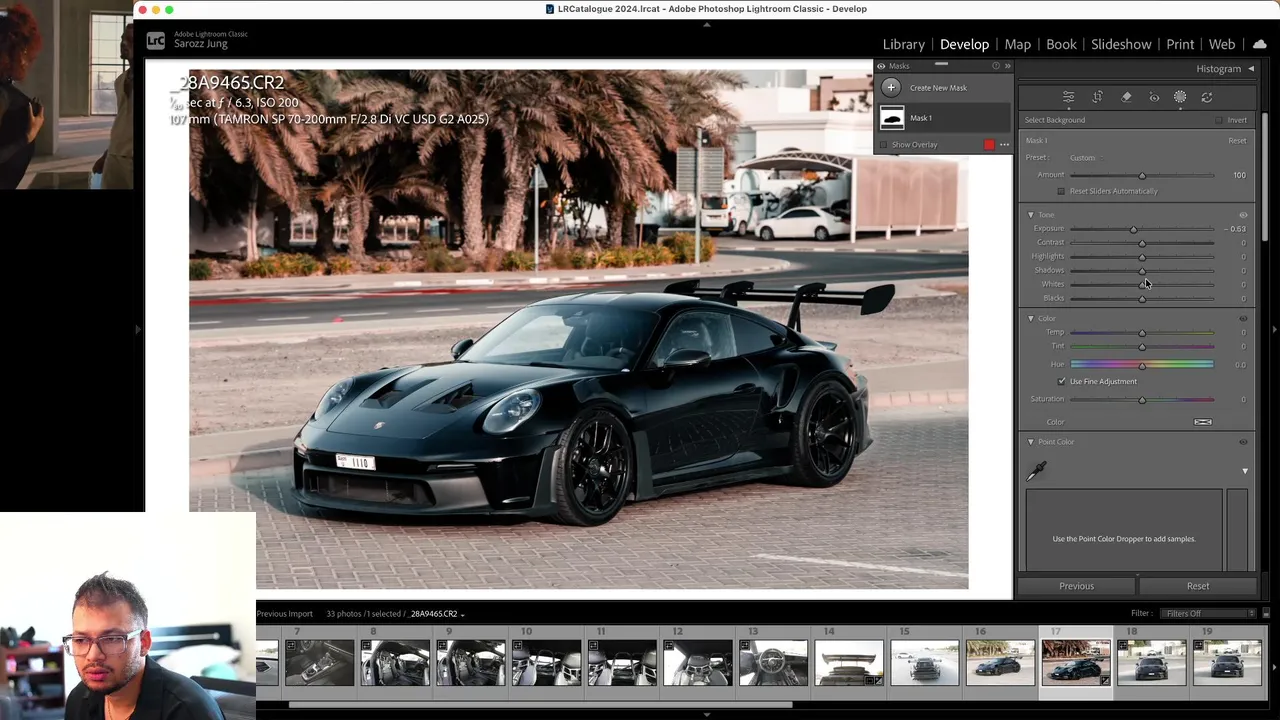Image resolution: width=1280 pixels, height=720 pixels.
Task: Click the cloud sync status icon
Action: (1260, 44)
